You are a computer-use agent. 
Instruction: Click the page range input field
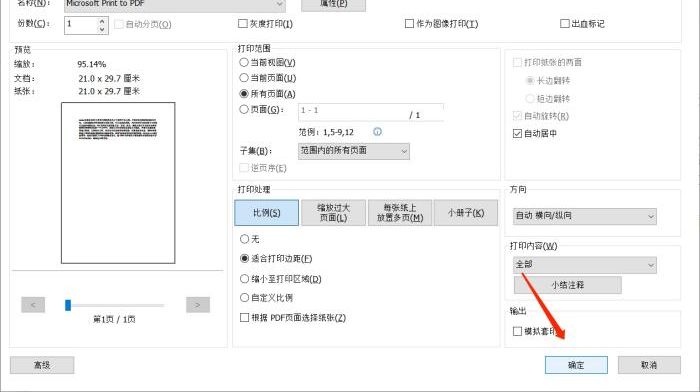[371, 112]
